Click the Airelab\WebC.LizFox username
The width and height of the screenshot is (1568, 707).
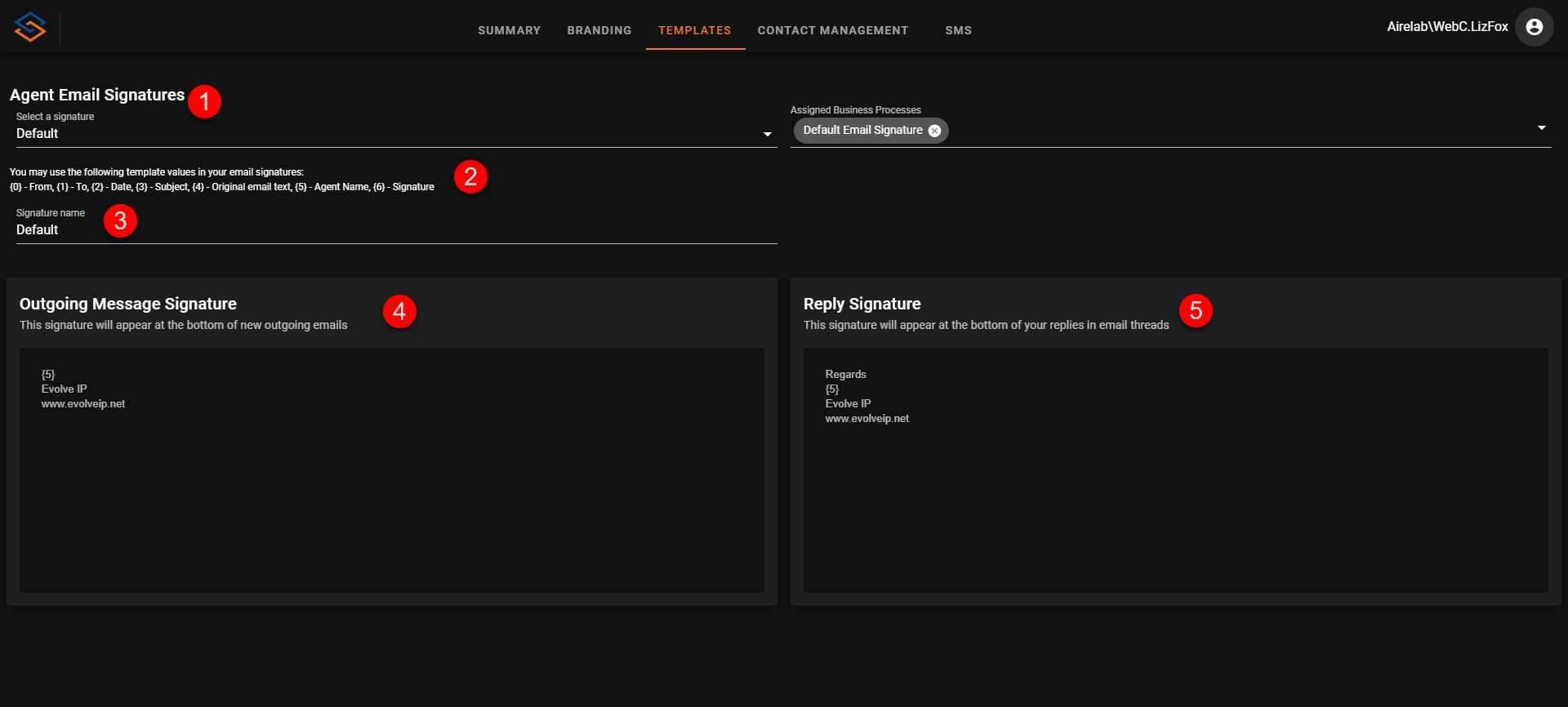tap(1447, 27)
